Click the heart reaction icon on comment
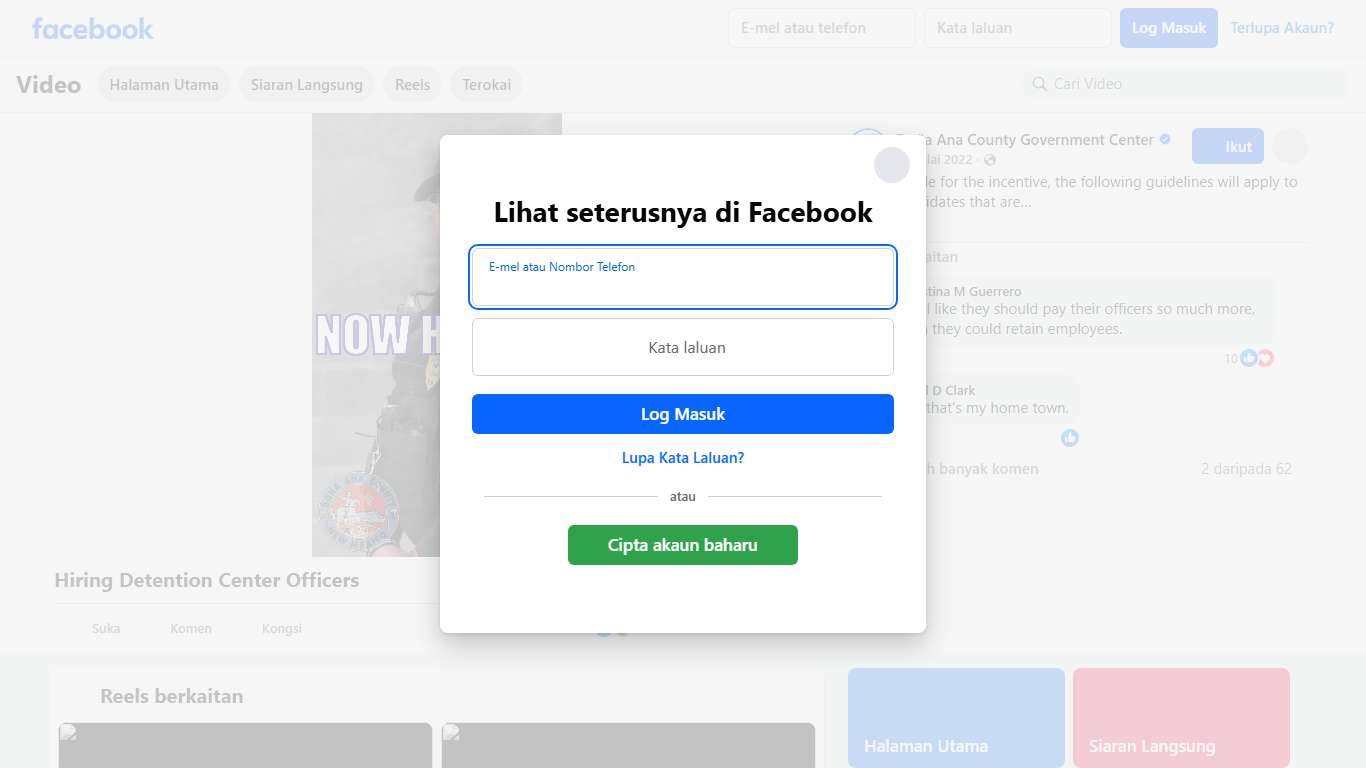Viewport: 1366px width, 768px height. [x=1265, y=358]
